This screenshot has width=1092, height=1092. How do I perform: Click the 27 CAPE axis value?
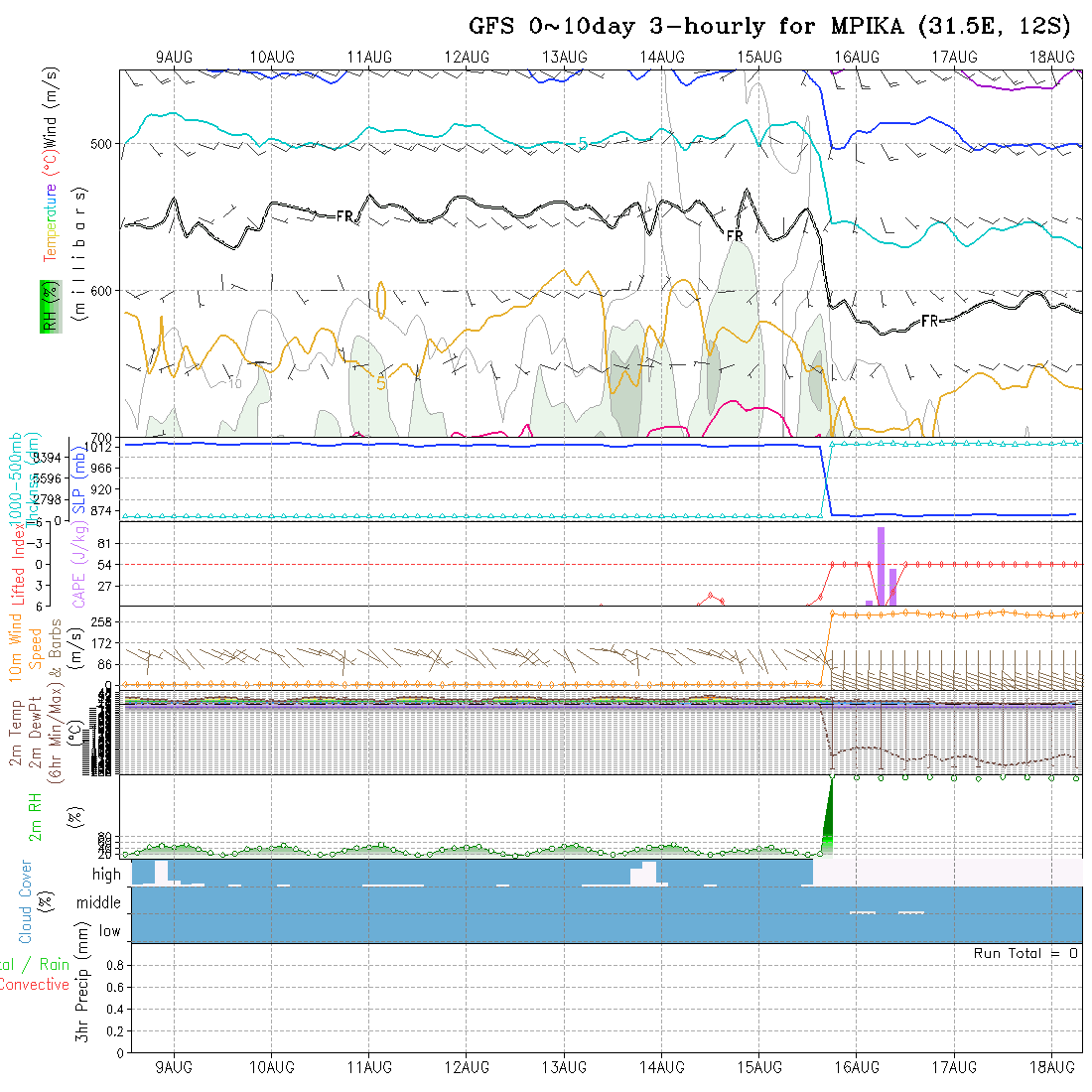tap(105, 587)
